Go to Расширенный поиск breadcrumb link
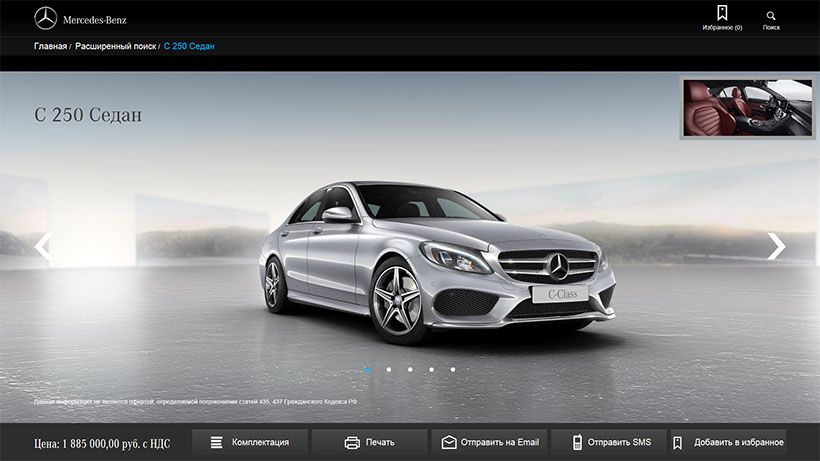The height and width of the screenshot is (461, 820). pyautogui.click(x=115, y=46)
